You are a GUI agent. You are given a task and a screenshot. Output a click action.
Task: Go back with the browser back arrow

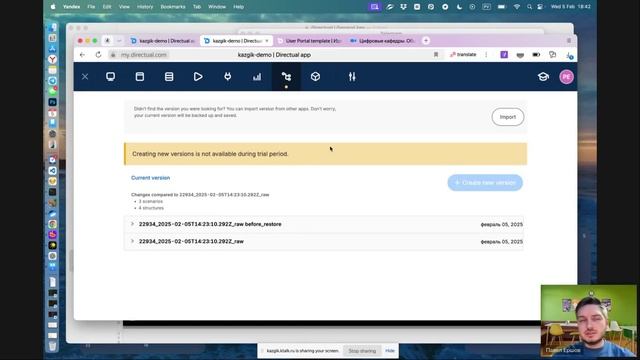coord(82,55)
